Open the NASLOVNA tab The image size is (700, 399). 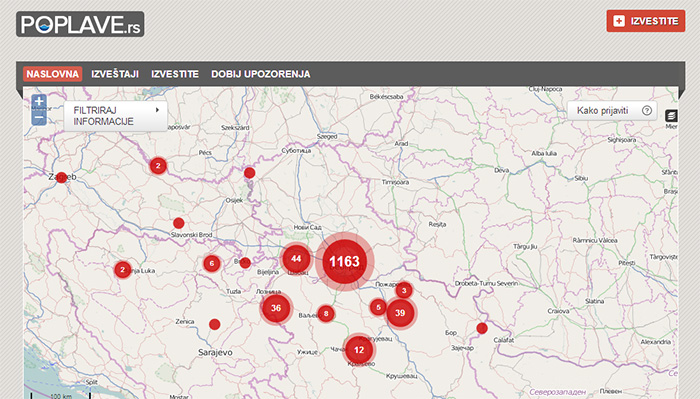pos(52,74)
